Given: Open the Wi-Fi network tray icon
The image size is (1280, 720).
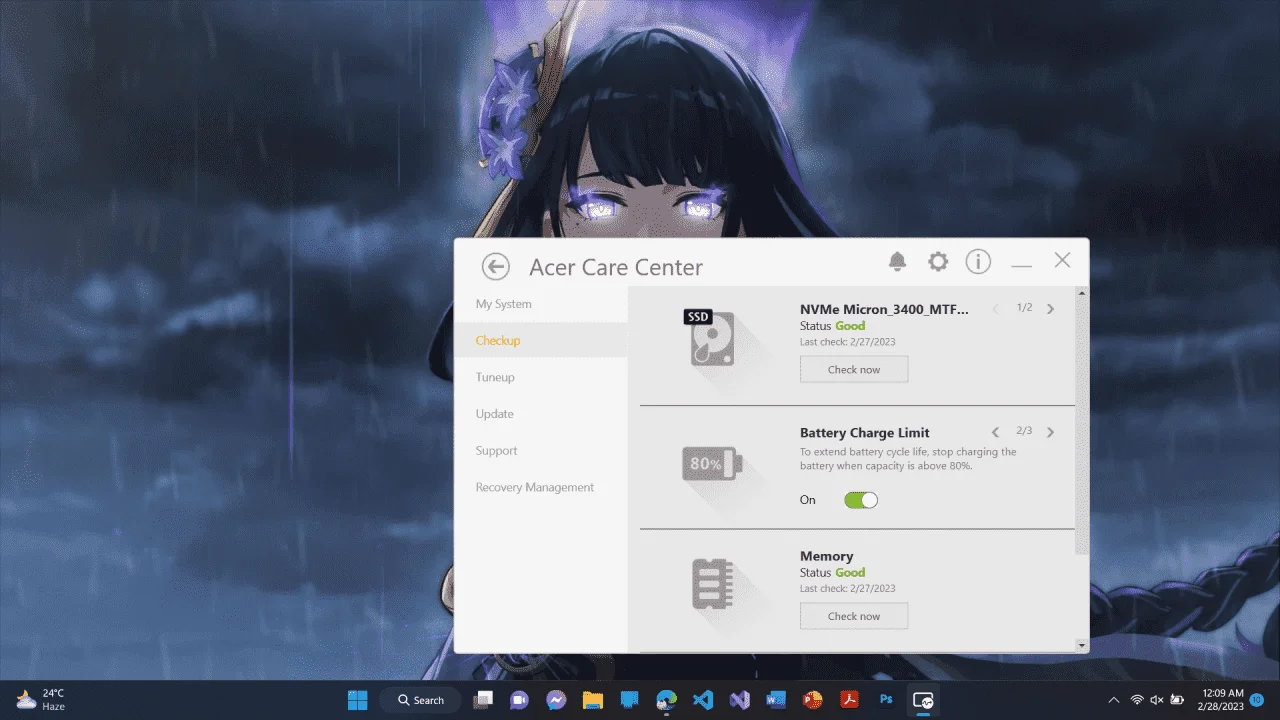Looking at the screenshot, I should [1137, 700].
